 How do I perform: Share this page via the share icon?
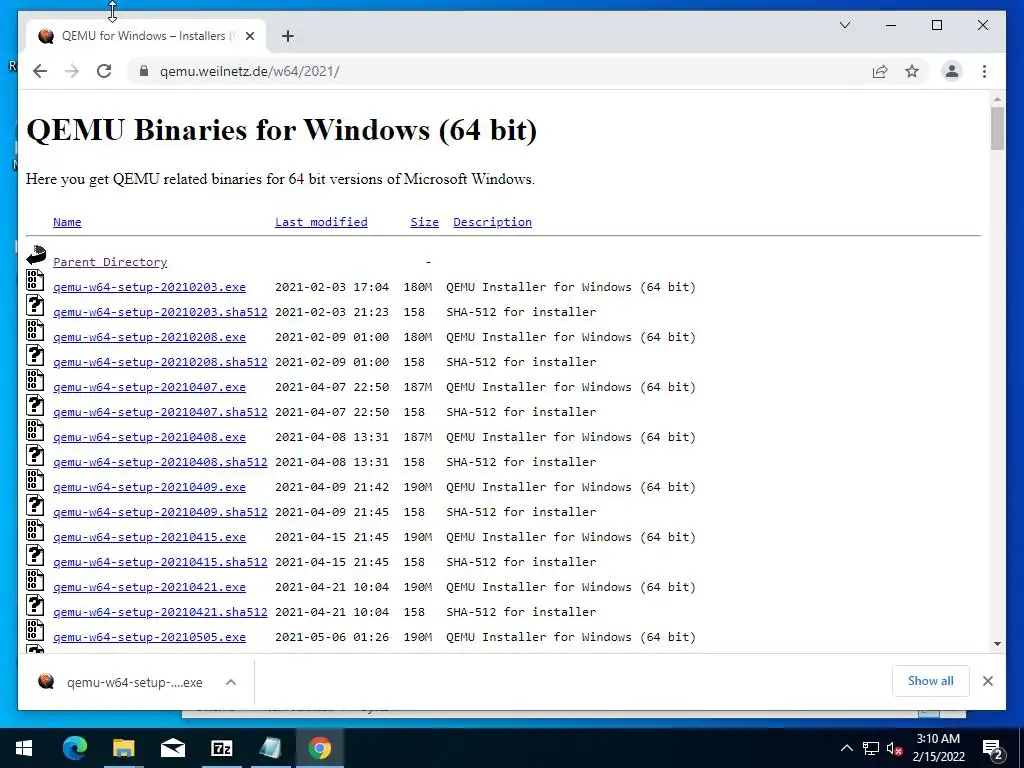point(880,71)
